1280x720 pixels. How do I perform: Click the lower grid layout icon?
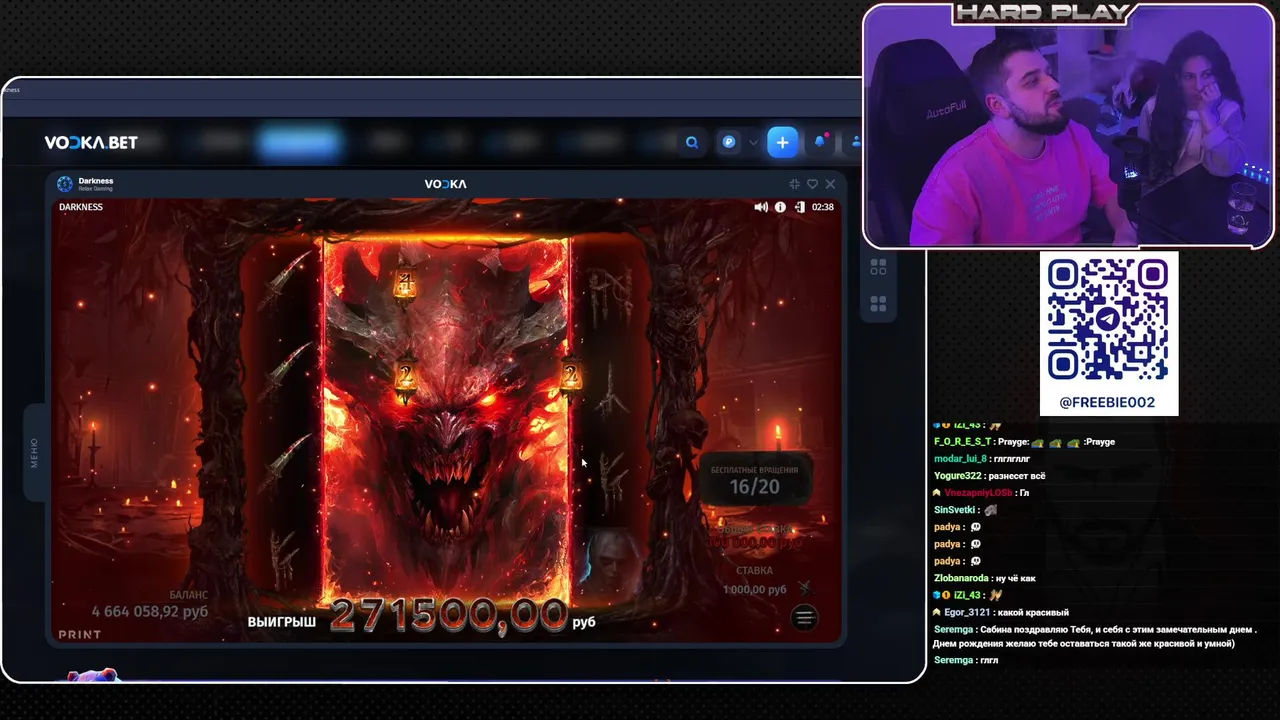pos(878,303)
